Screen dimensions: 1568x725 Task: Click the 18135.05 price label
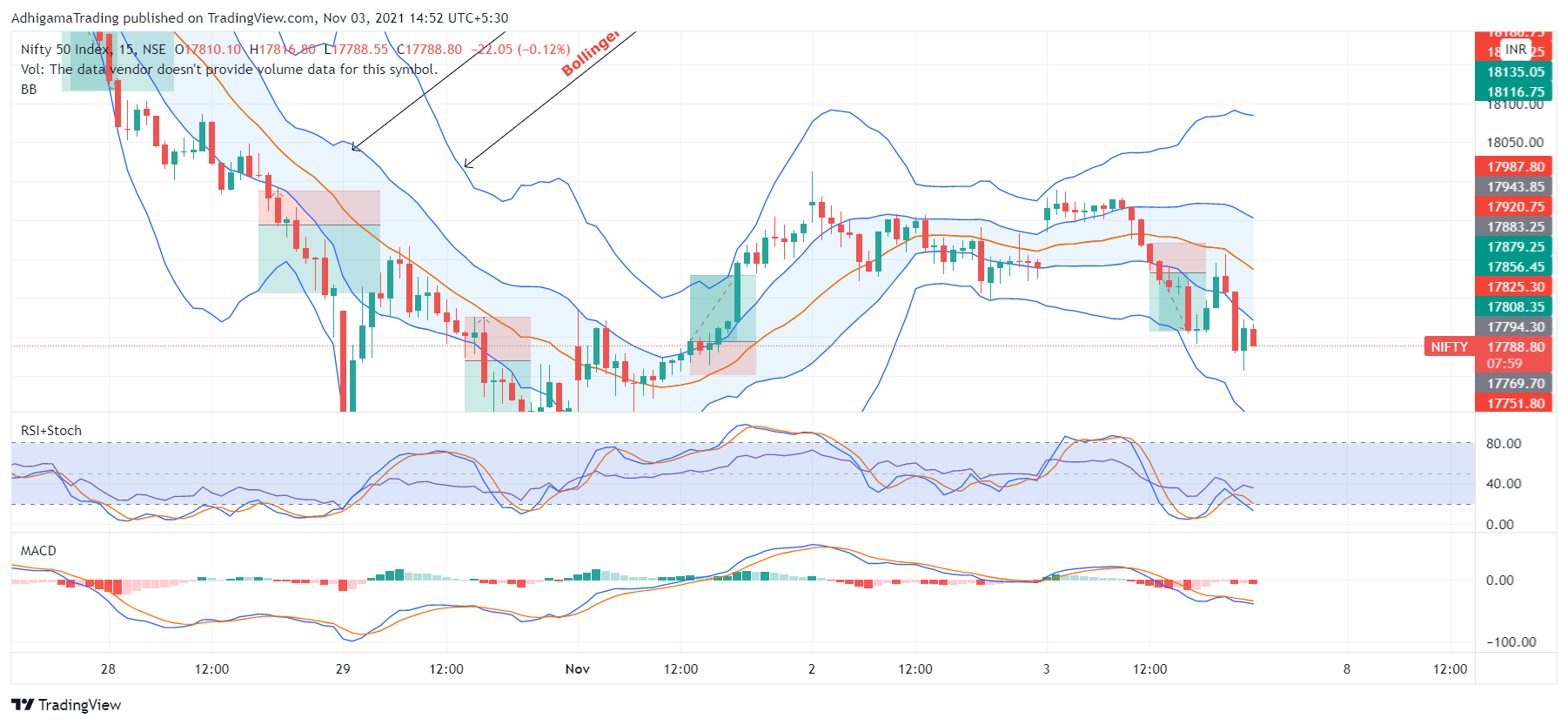tap(1515, 72)
